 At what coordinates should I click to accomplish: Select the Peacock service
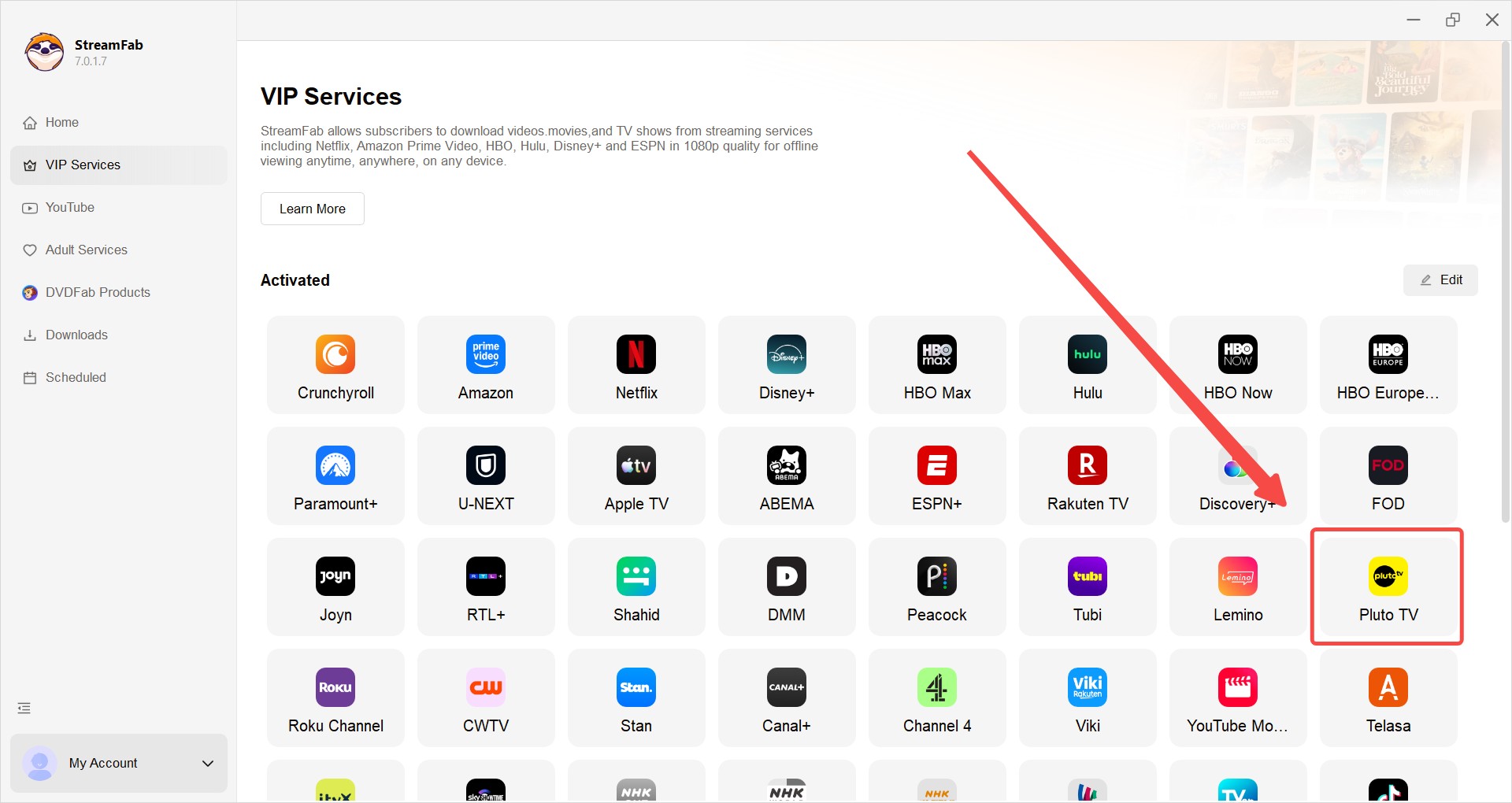pos(936,587)
